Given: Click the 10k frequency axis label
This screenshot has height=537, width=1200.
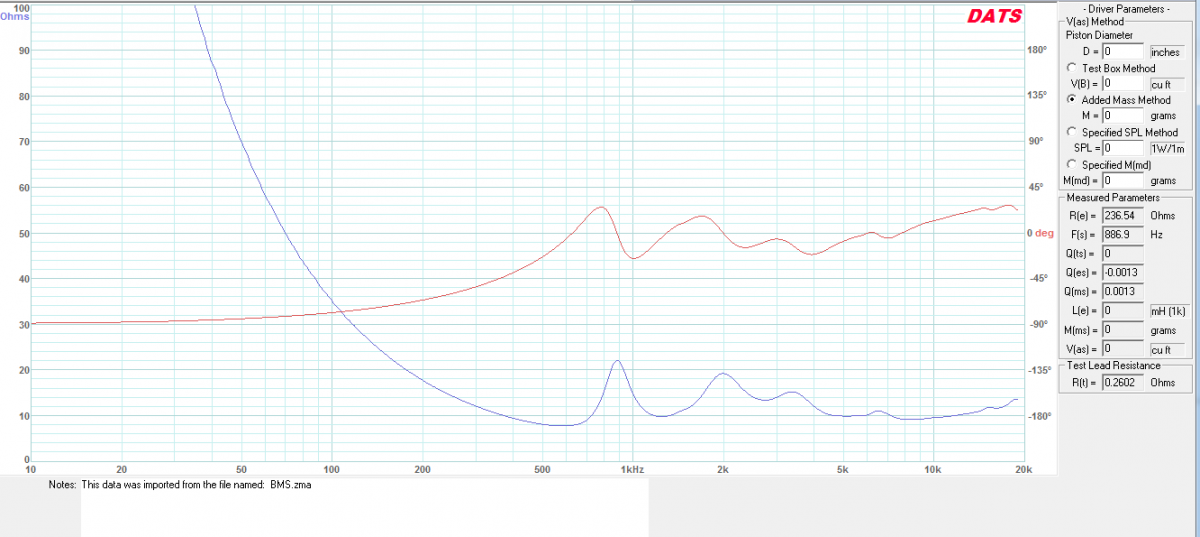Looking at the screenshot, I should (932, 470).
